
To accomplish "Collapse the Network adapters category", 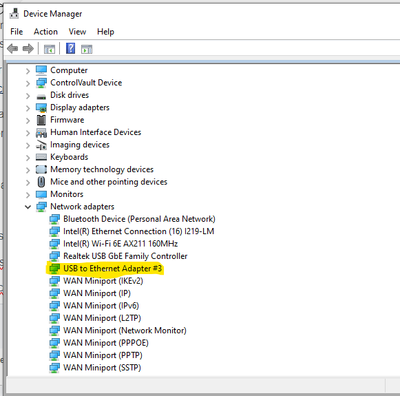I will (x=28, y=207).
